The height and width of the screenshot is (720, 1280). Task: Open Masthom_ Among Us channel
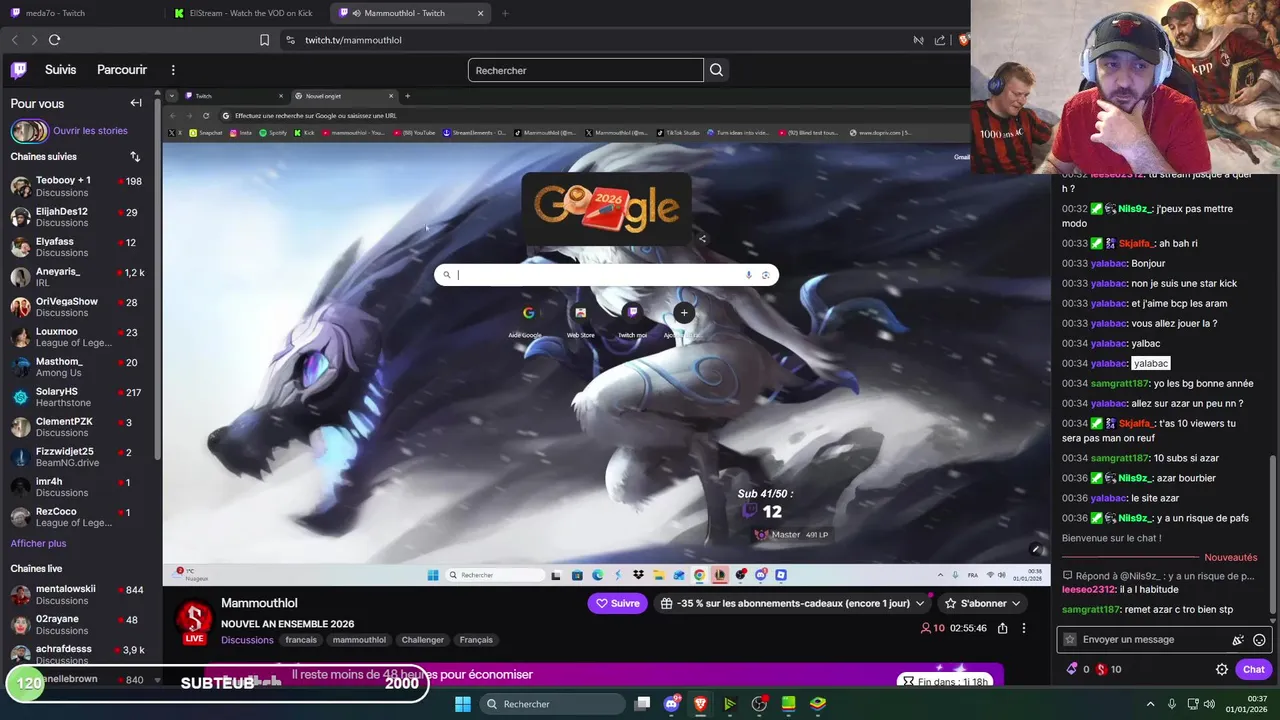click(x=78, y=367)
